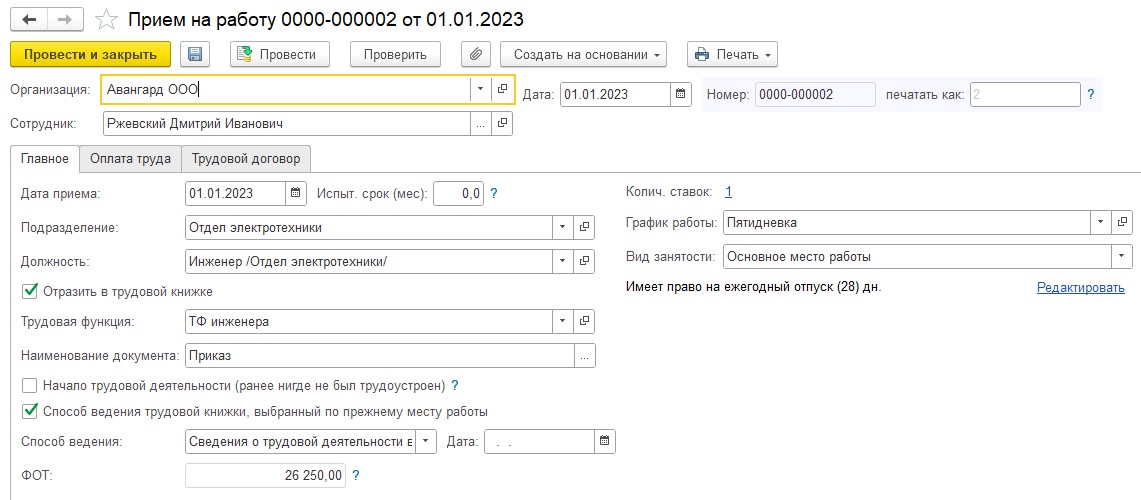The width and height of the screenshot is (1141, 500).
Task: Uncheck Способ ведения трудовой книжки checkbox
Action: (x=30, y=411)
